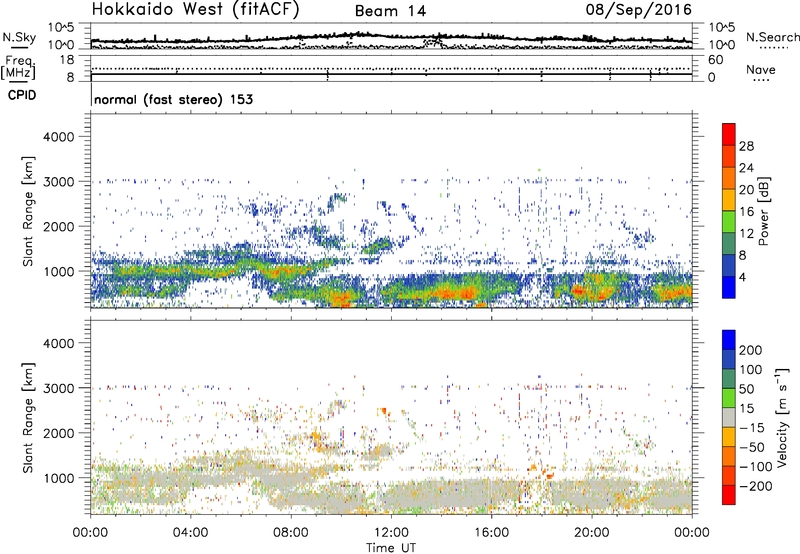Click "1000" on the power panel's range axis
The image size is (800, 554).
click(x=59, y=271)
